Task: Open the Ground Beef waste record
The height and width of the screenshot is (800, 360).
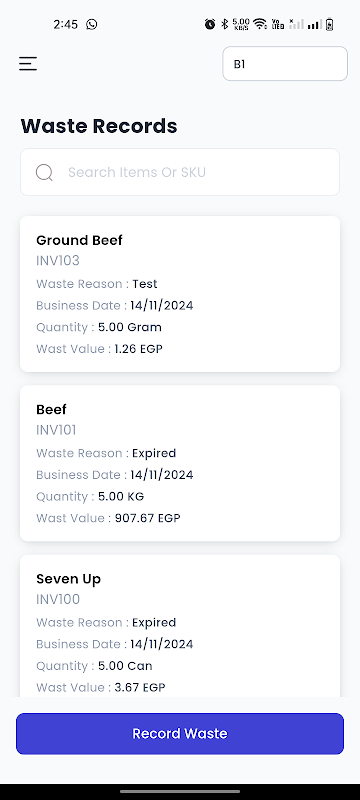Action: tap(180, 294)
